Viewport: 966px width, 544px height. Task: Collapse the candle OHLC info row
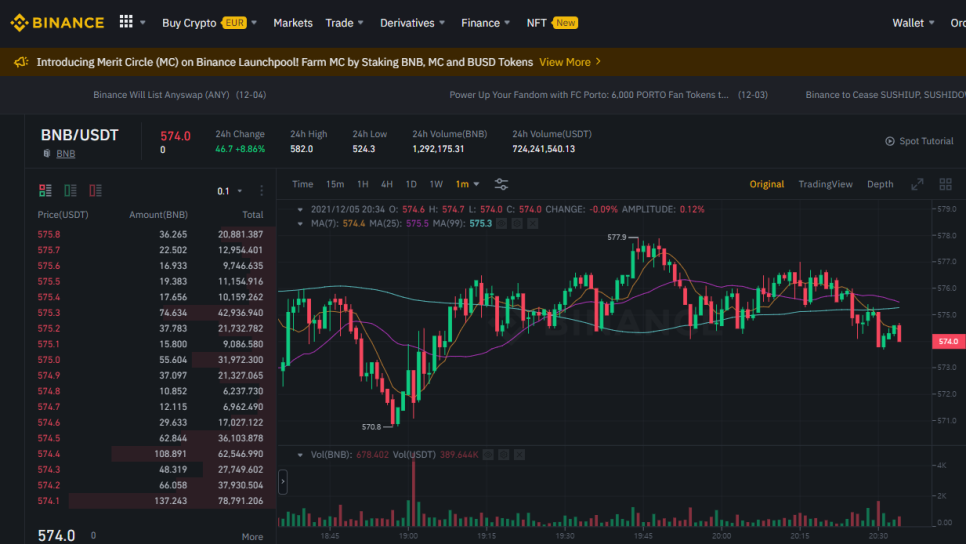[x=300, y=209]
